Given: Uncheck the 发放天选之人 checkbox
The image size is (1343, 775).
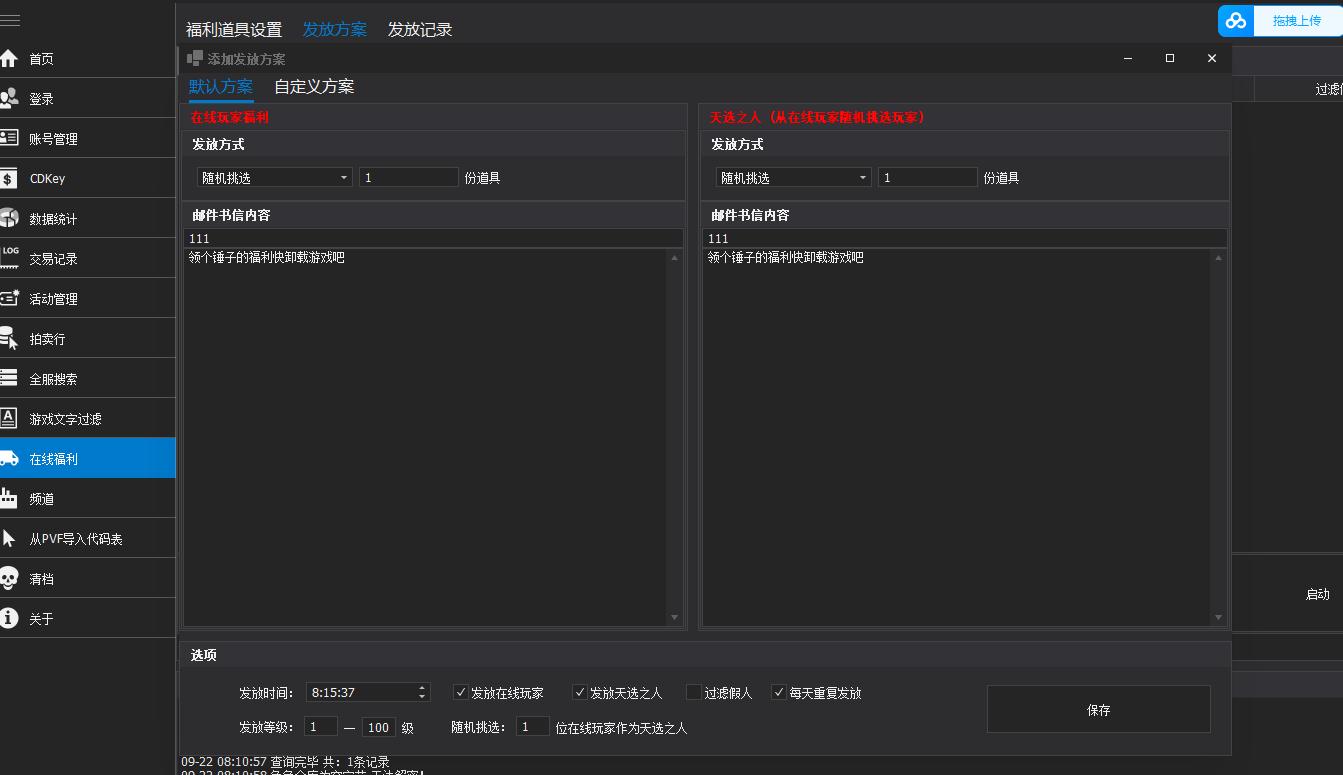Looking at the screenshot, I should tap(580, 692).
